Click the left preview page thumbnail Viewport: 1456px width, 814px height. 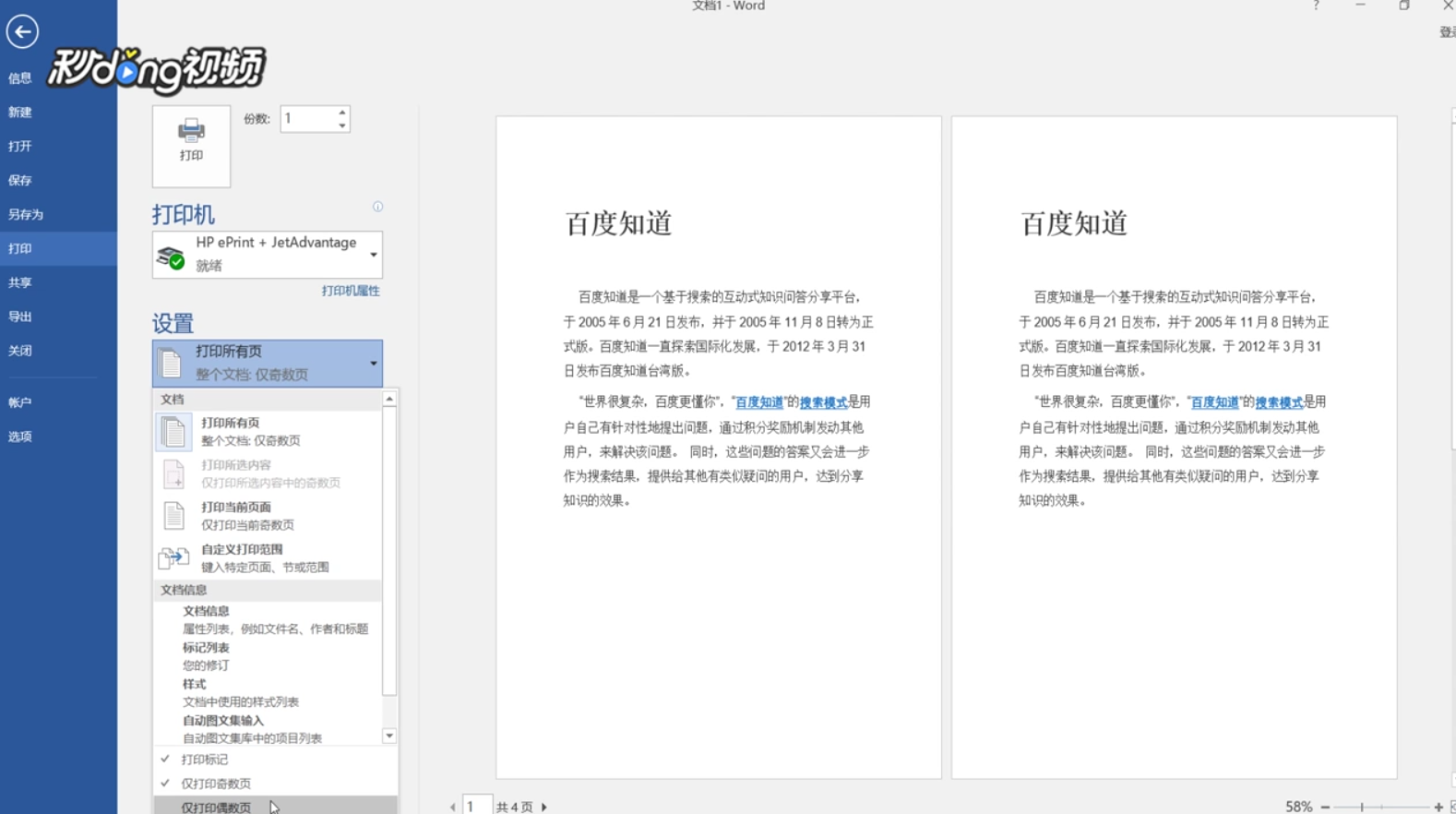pos(719,448)
